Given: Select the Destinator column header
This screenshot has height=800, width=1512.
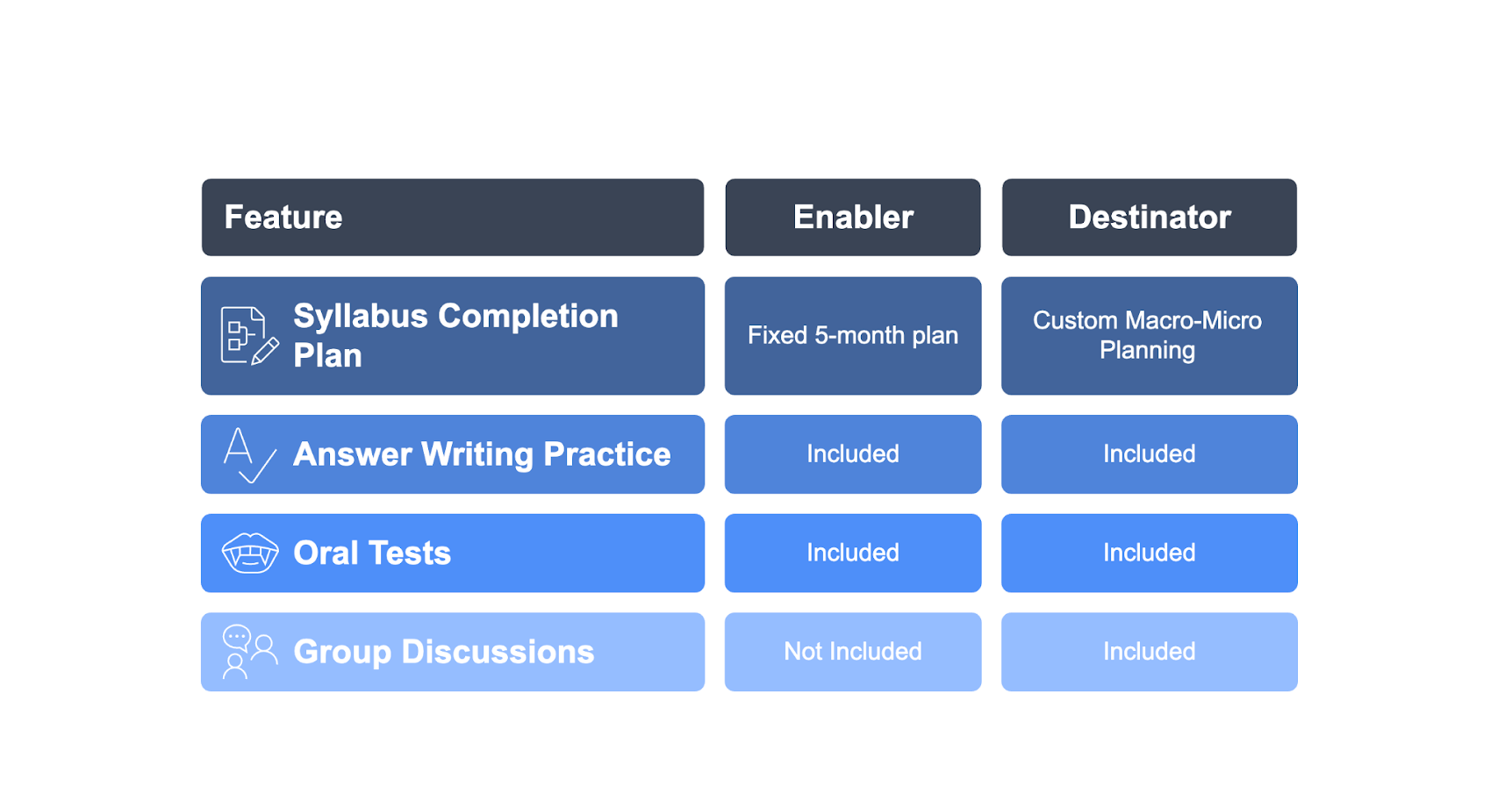Looking at the screenshot, I should click(1150, 218).
